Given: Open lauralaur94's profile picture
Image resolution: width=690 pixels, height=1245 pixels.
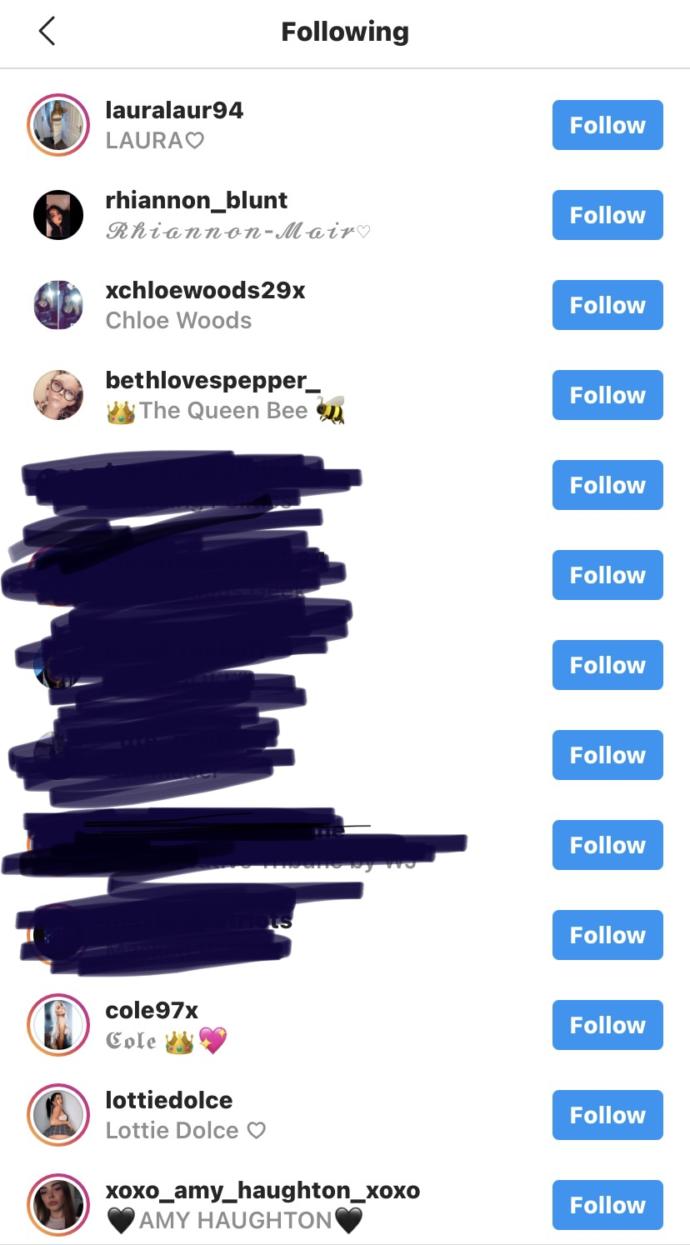Looking at the screenshot, I should coord(58,125).
